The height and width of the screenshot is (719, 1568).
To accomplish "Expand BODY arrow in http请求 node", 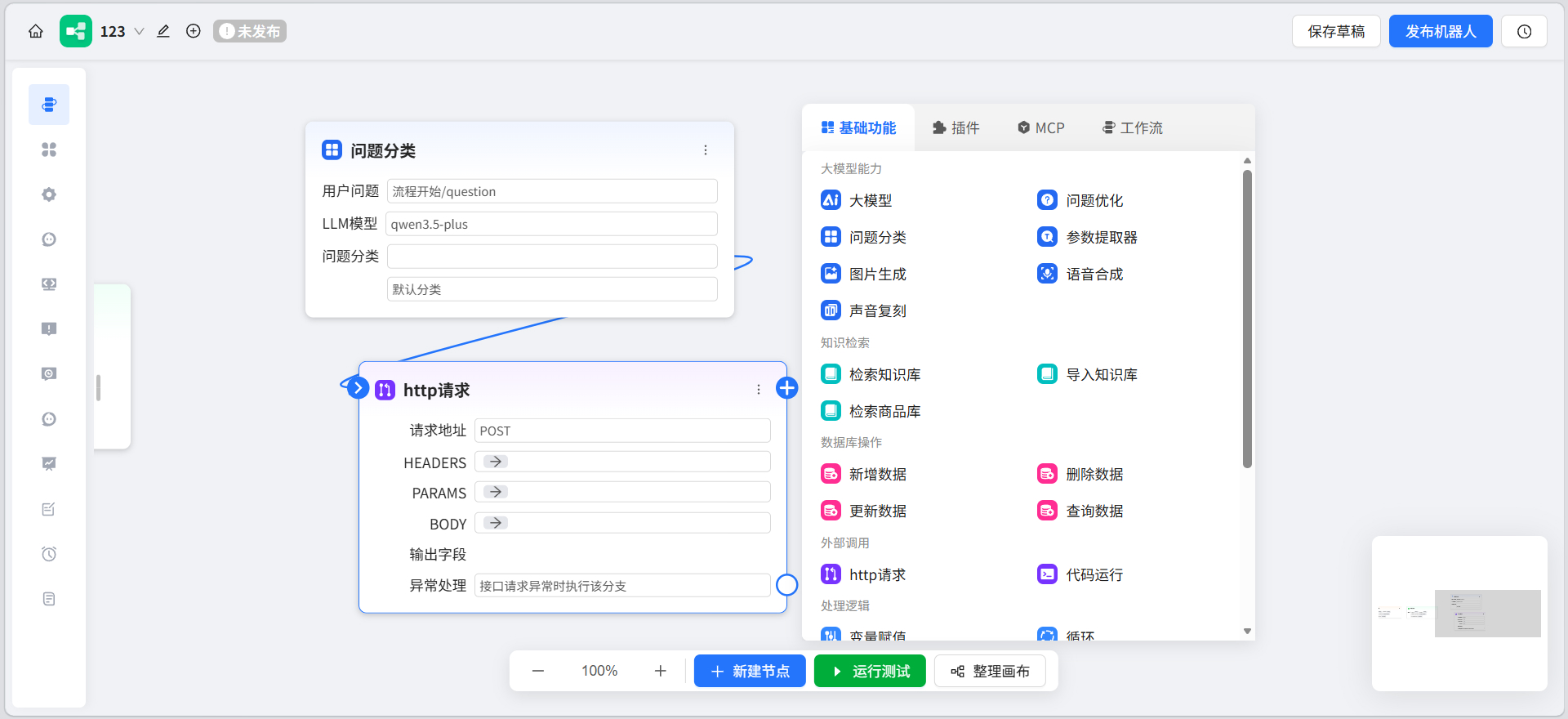I will click(x=495, y=523).
